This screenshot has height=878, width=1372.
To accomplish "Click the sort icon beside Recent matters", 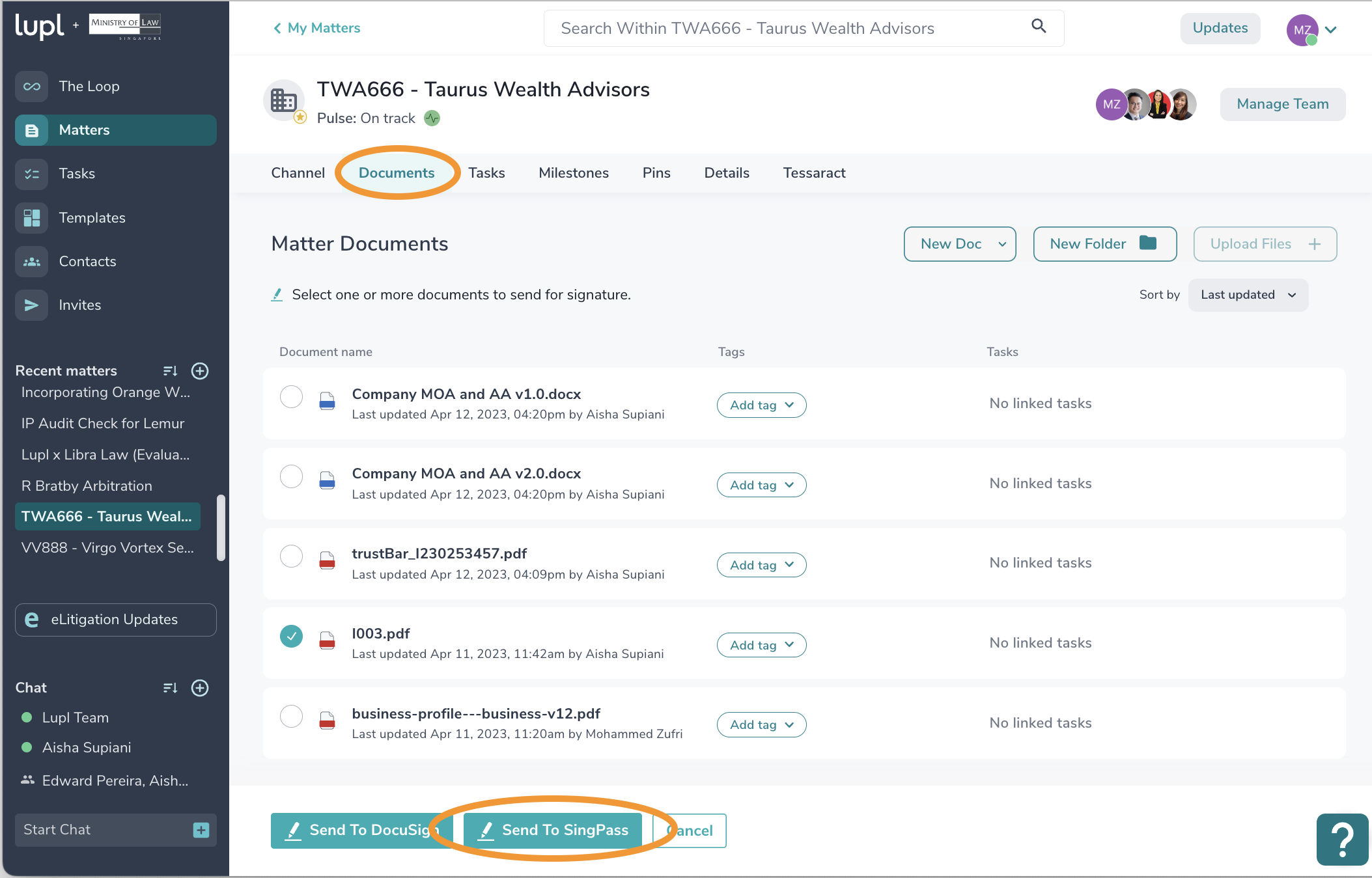I will 170,371.
